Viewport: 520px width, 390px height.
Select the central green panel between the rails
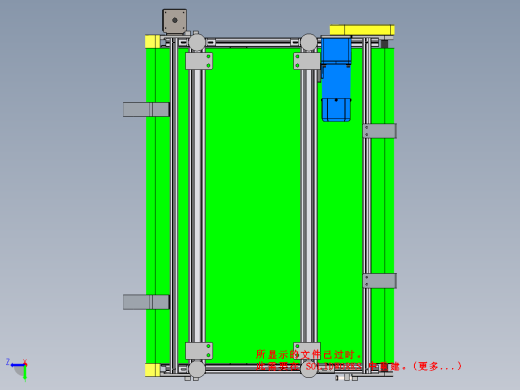pos(253,205)
